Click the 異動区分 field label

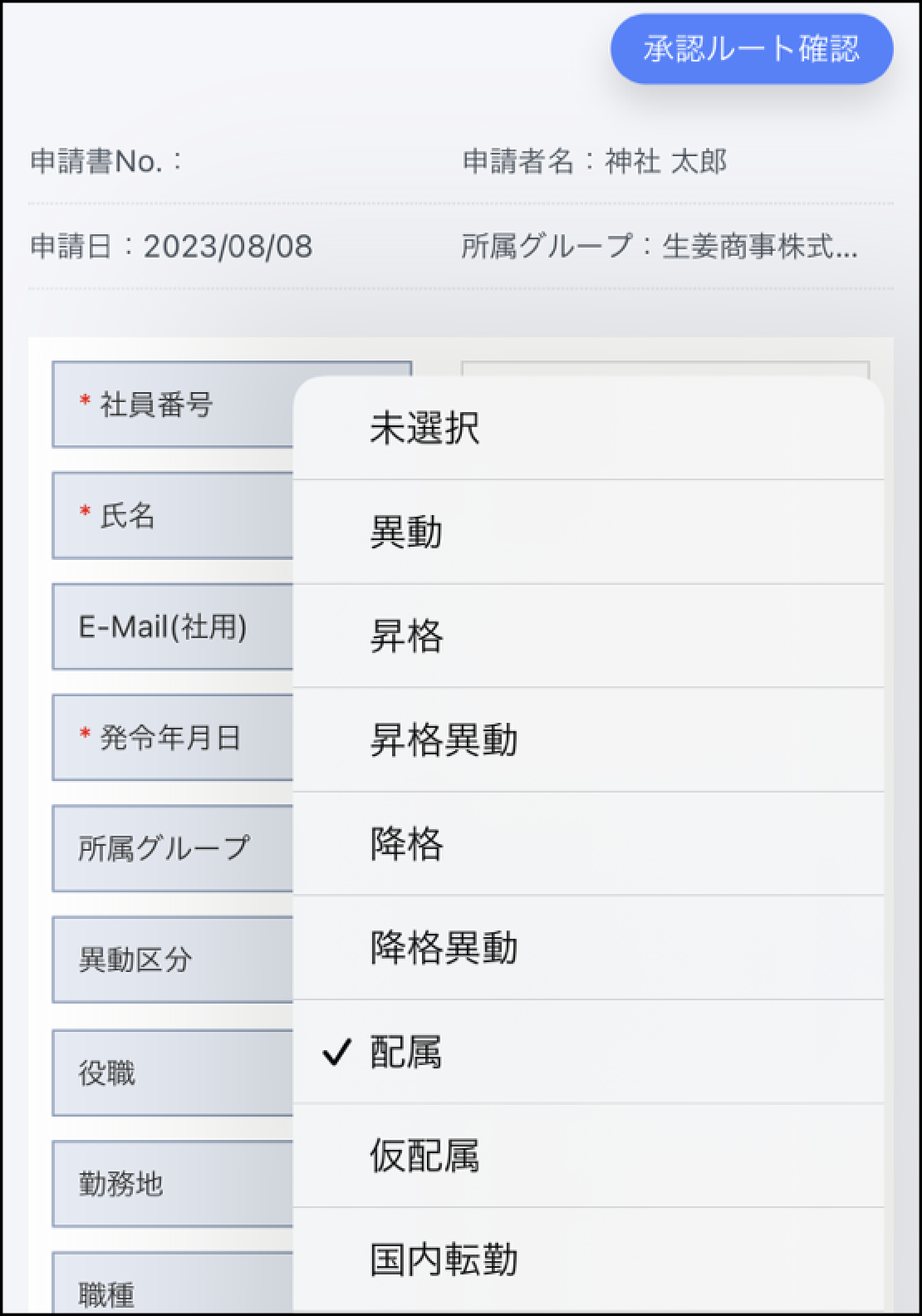(135, 960)
